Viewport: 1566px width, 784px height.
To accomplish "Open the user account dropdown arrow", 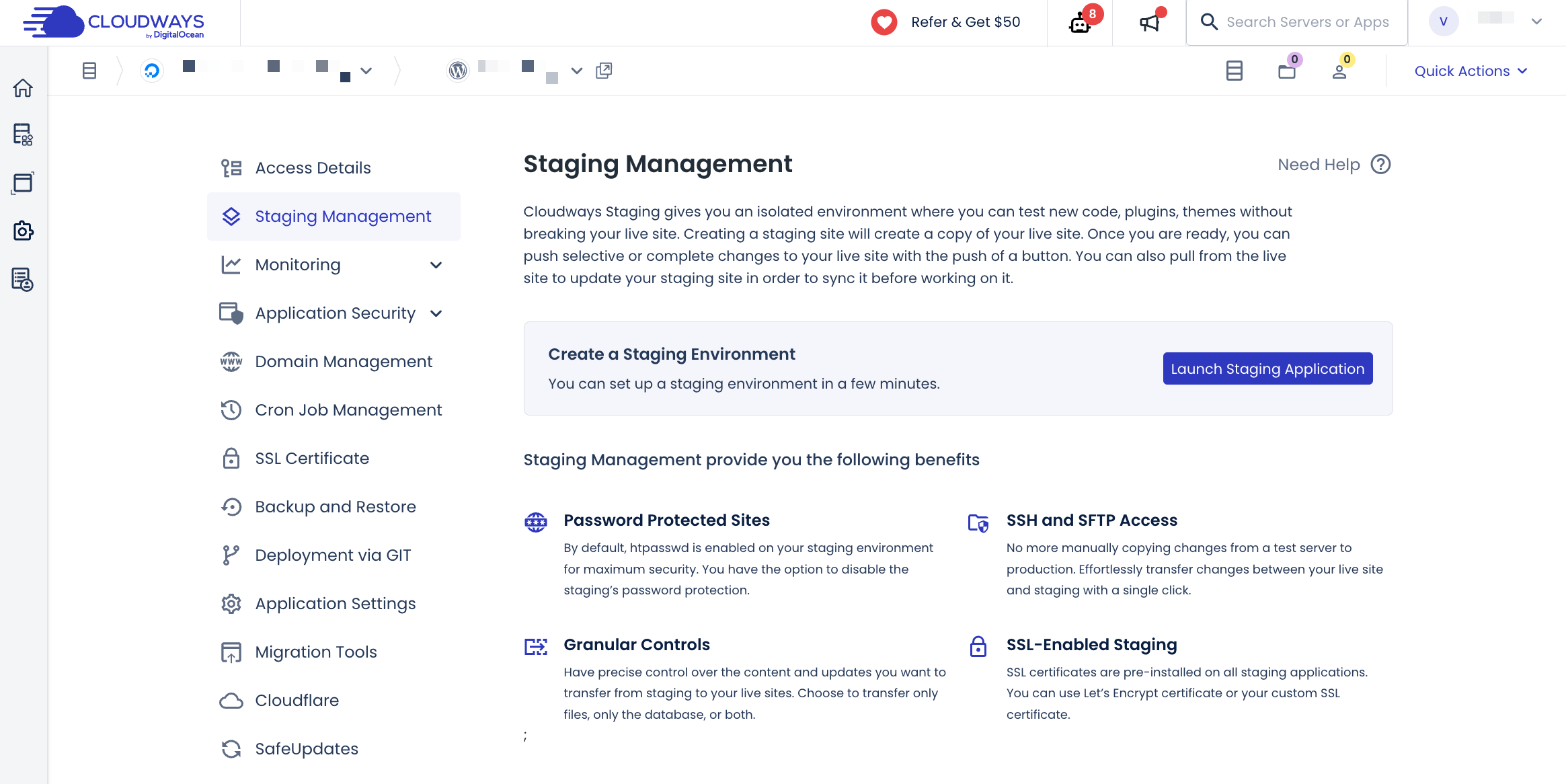I will pyautogui.click(x=1536, y=22).
